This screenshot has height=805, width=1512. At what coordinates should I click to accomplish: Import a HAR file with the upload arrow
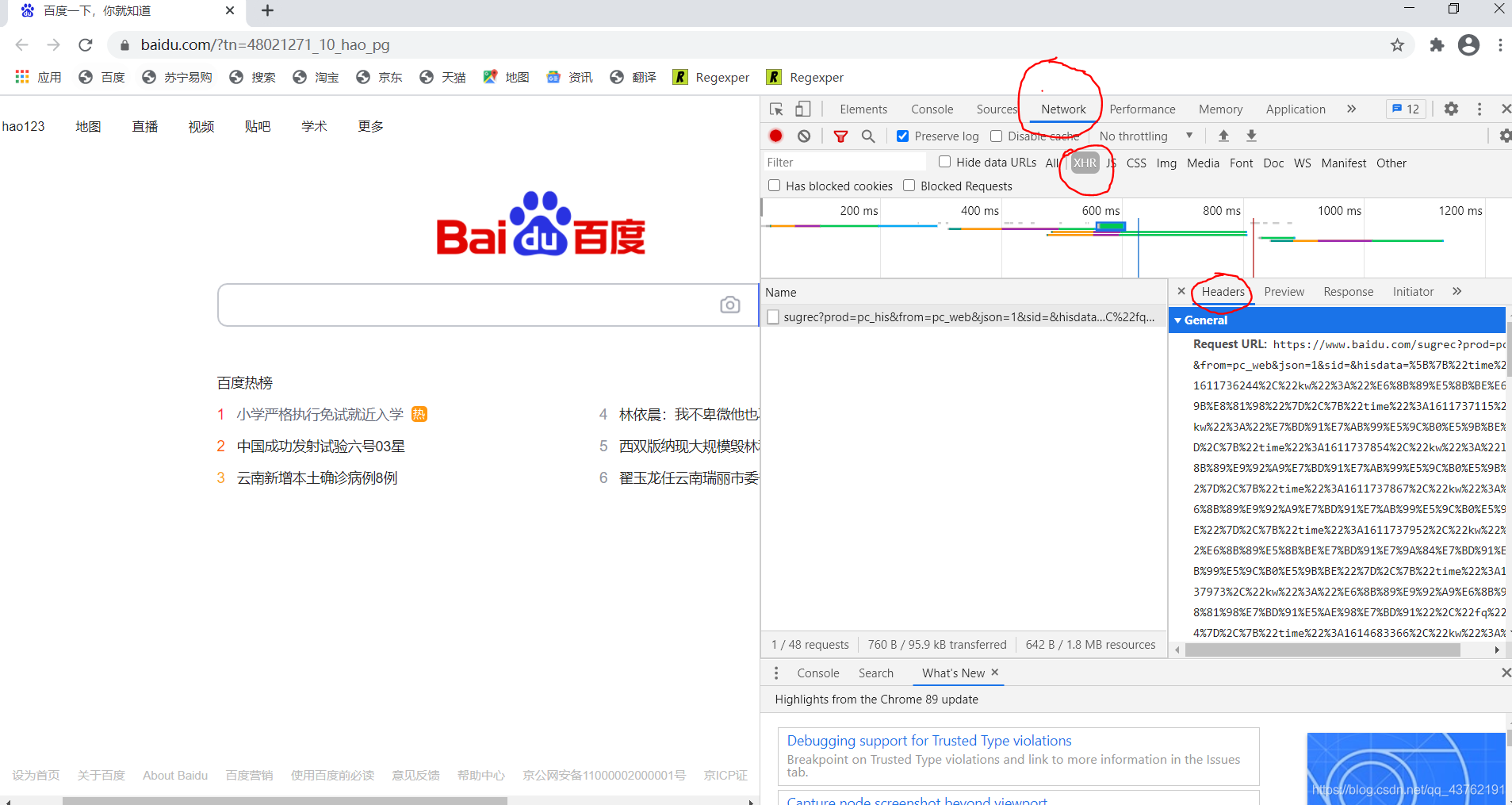(x=1223, y=136)
